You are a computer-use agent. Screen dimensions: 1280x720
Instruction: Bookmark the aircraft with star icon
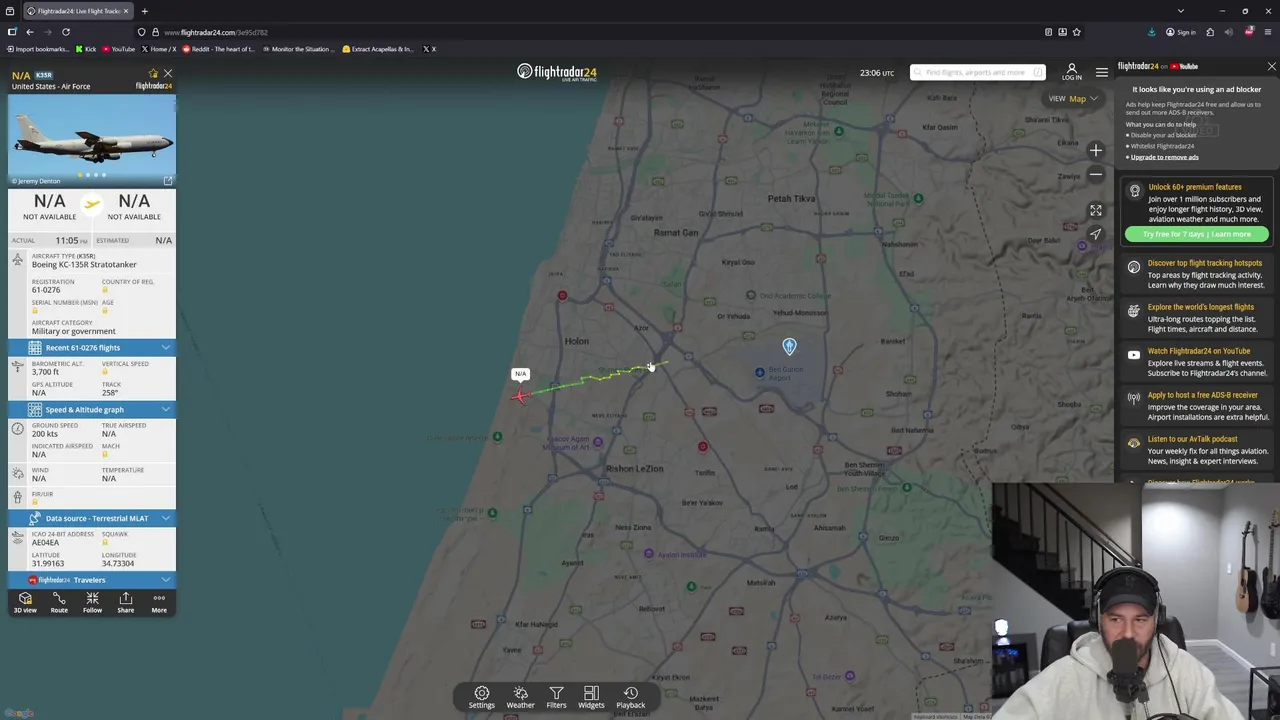pos(153,74)
